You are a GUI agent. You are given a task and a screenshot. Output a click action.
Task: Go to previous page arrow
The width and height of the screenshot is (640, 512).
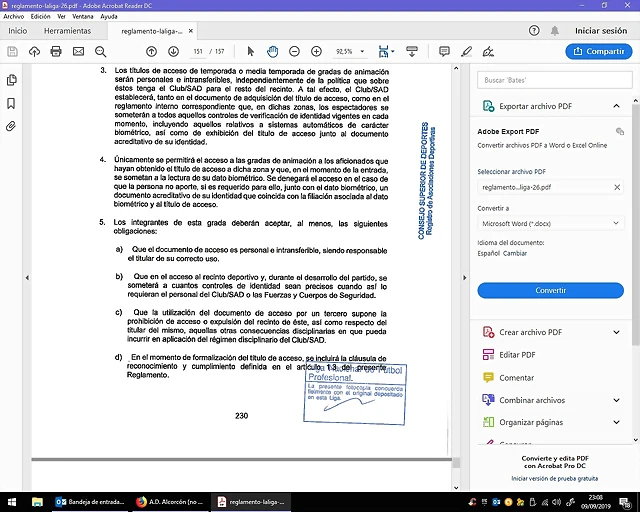click(x=151, y=51)
